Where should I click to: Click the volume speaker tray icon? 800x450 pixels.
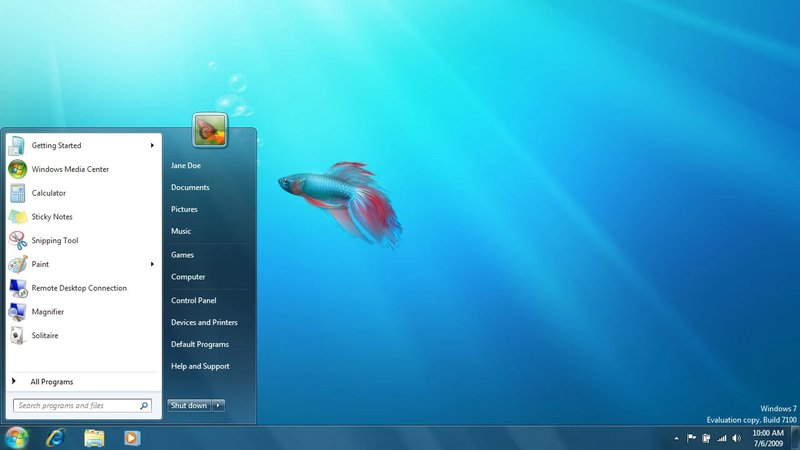pos(737,438)
